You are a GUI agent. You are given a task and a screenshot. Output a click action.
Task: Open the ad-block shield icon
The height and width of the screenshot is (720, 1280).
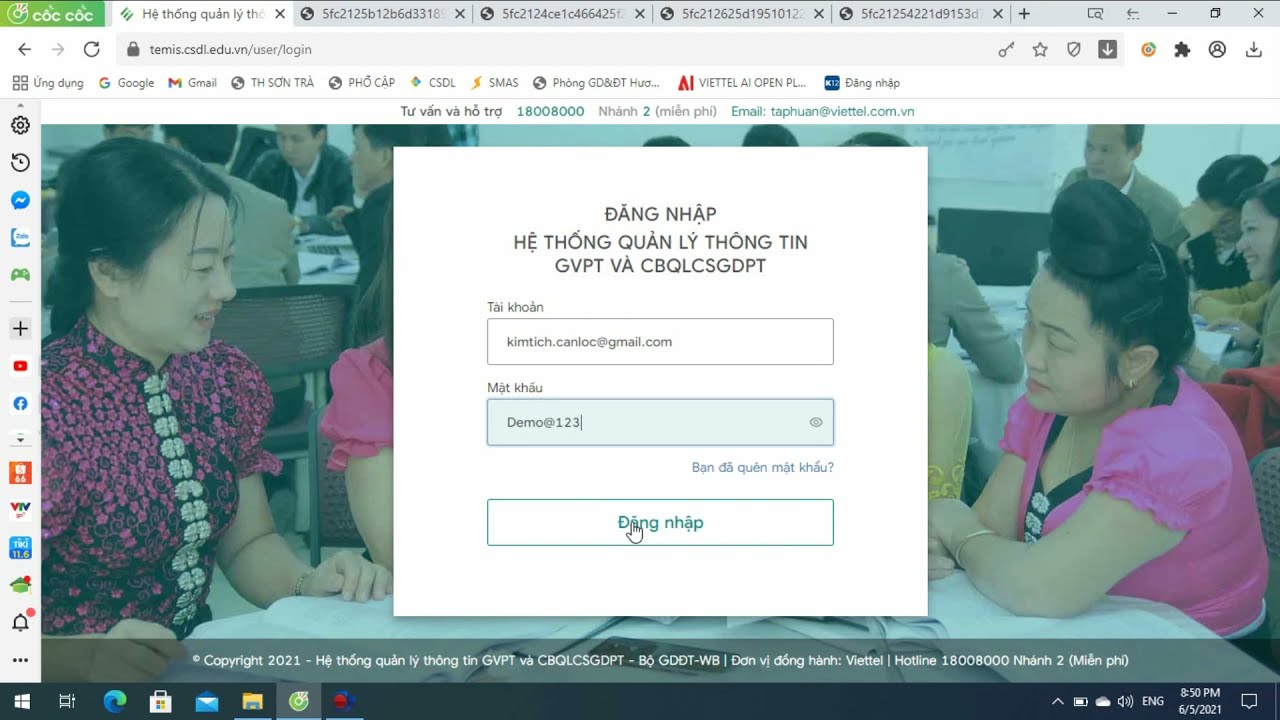[1074, 49]
